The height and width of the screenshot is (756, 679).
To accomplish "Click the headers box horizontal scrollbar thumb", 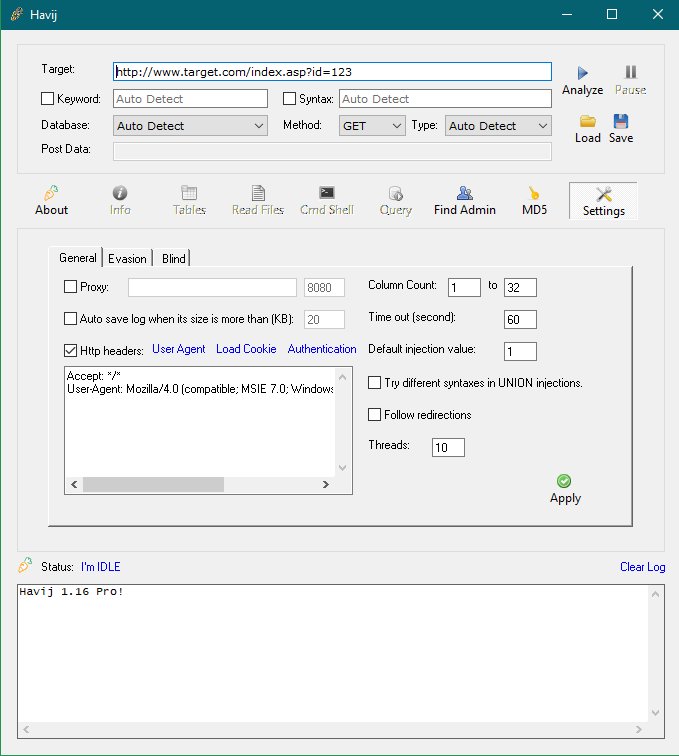I will (153, 485).
